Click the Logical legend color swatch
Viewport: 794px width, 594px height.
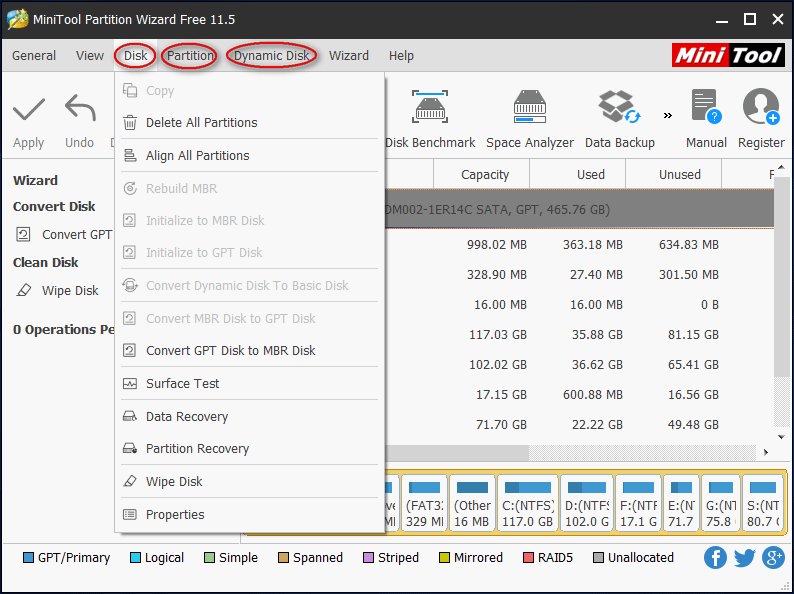[x=135, y=558]
